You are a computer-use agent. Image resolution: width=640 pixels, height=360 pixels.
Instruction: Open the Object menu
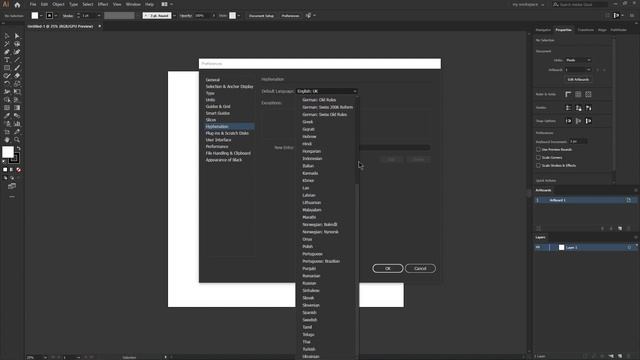coord(58,4)
